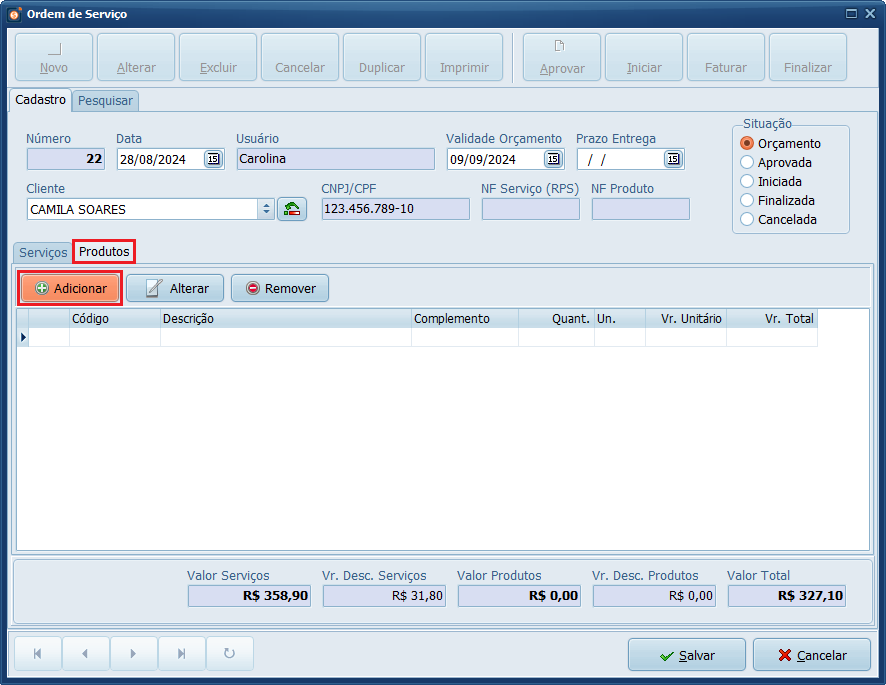
Task: Click the Remover button
Action: coord(280,288)
